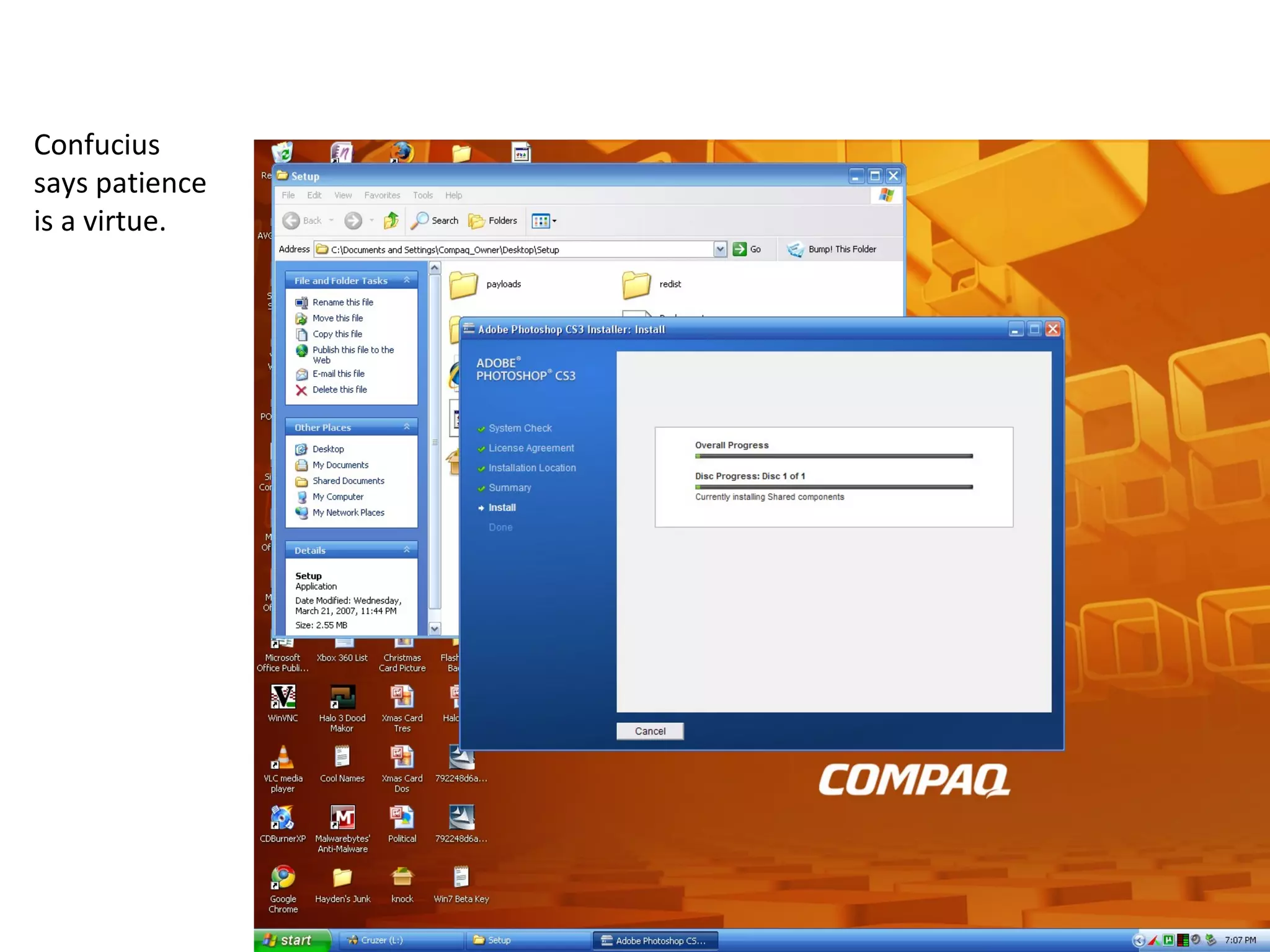This screenshot has height=952, width=1270.
Task: Click the task pane scrollbar up arrow
Action: [435, 268]
